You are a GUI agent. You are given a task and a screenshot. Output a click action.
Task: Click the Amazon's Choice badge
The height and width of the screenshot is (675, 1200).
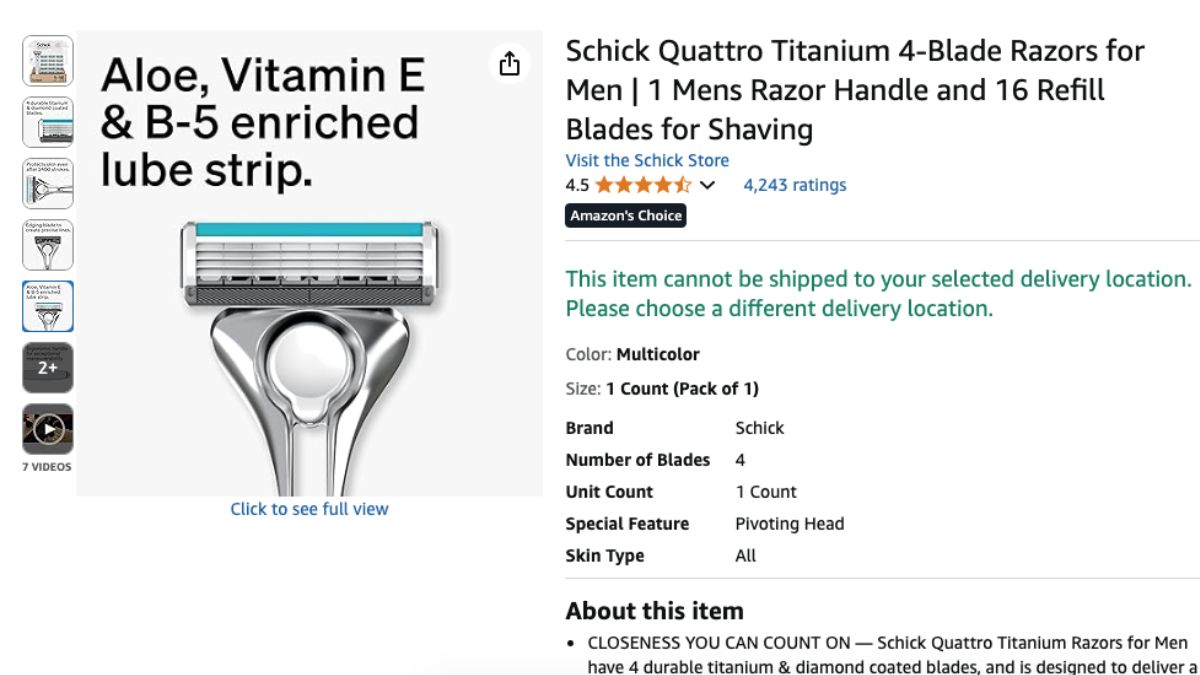[x=626, y=215]
